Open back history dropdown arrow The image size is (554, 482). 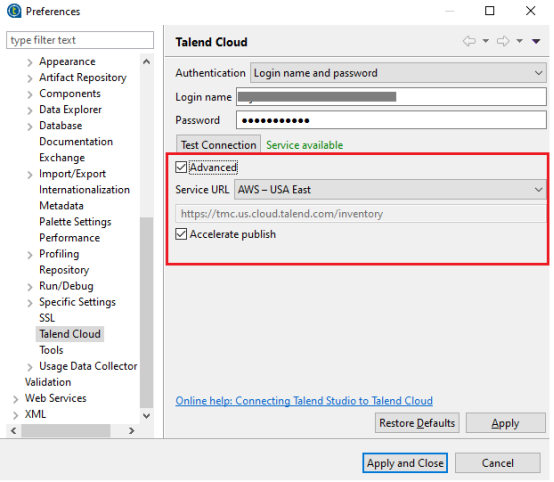pos(486,41)
